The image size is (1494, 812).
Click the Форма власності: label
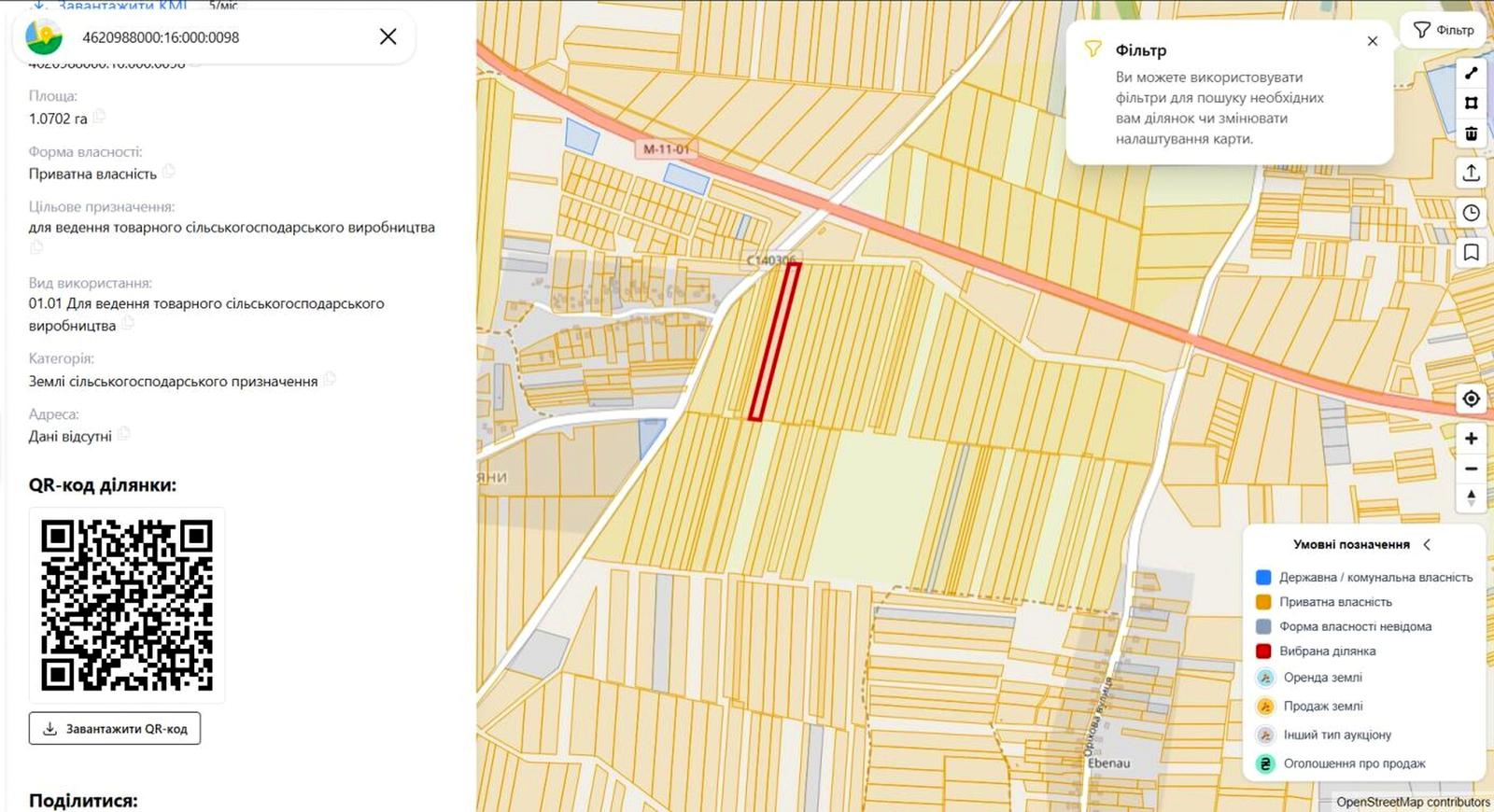tap(85, 151)
